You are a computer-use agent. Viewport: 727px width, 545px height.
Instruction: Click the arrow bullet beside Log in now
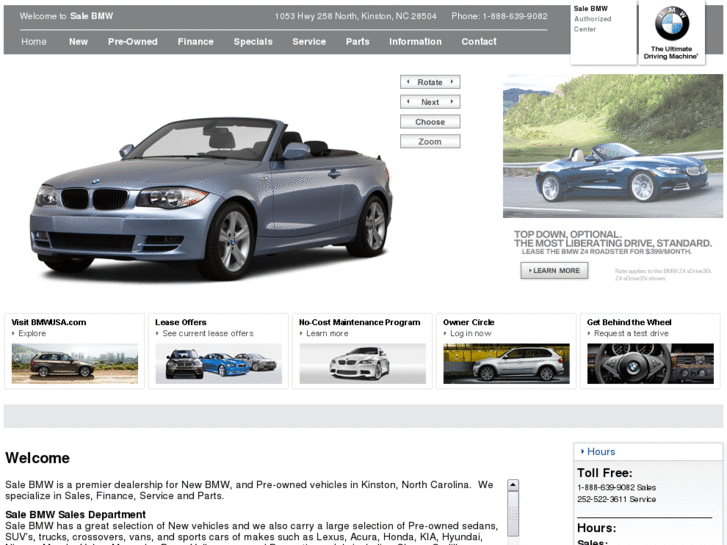pos(445,333)
